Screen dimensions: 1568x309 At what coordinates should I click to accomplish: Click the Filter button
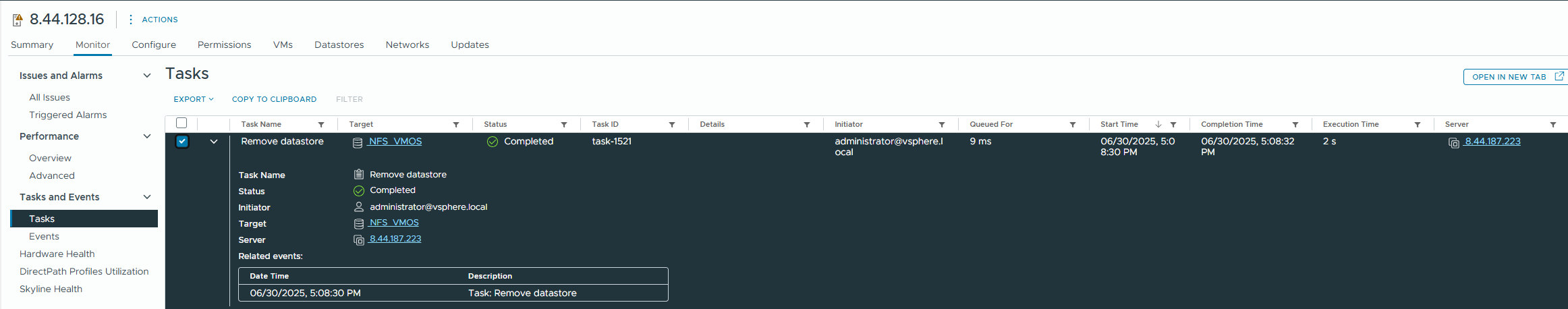[x=349, y=99]
